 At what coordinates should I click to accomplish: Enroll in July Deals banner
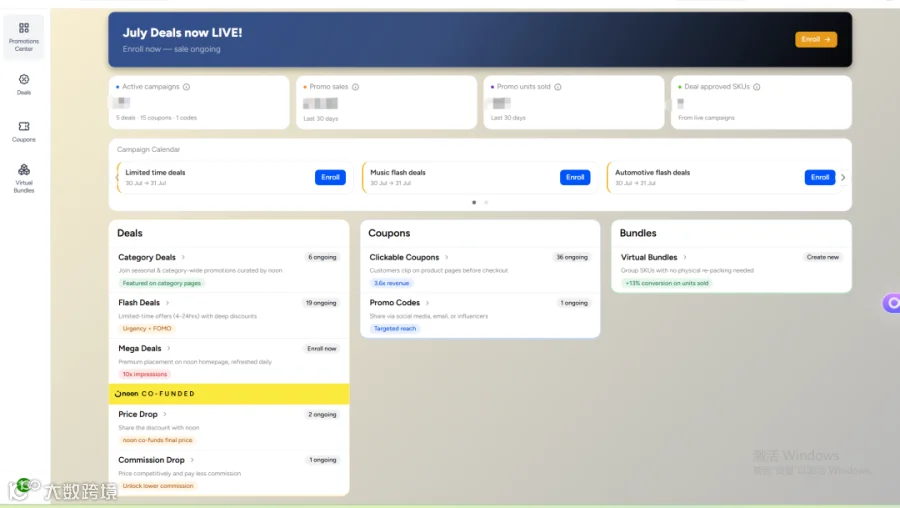[816, 39]
